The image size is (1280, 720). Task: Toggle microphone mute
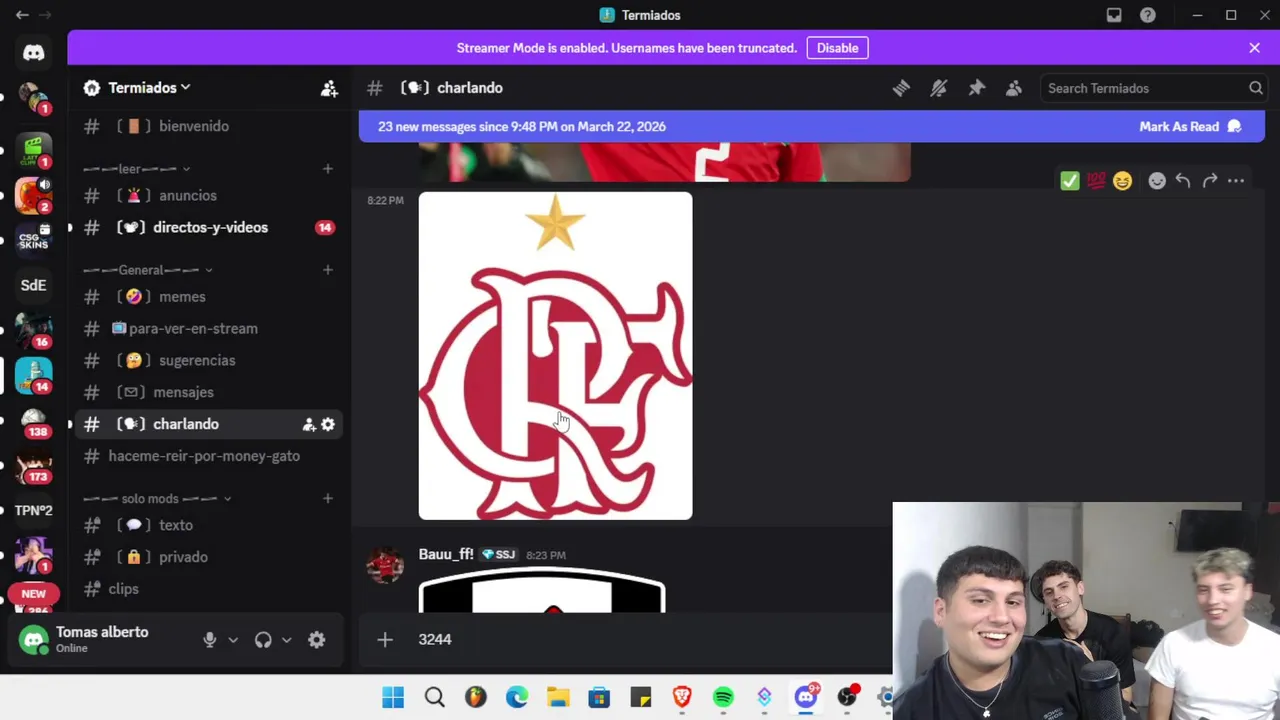point(210,640)
